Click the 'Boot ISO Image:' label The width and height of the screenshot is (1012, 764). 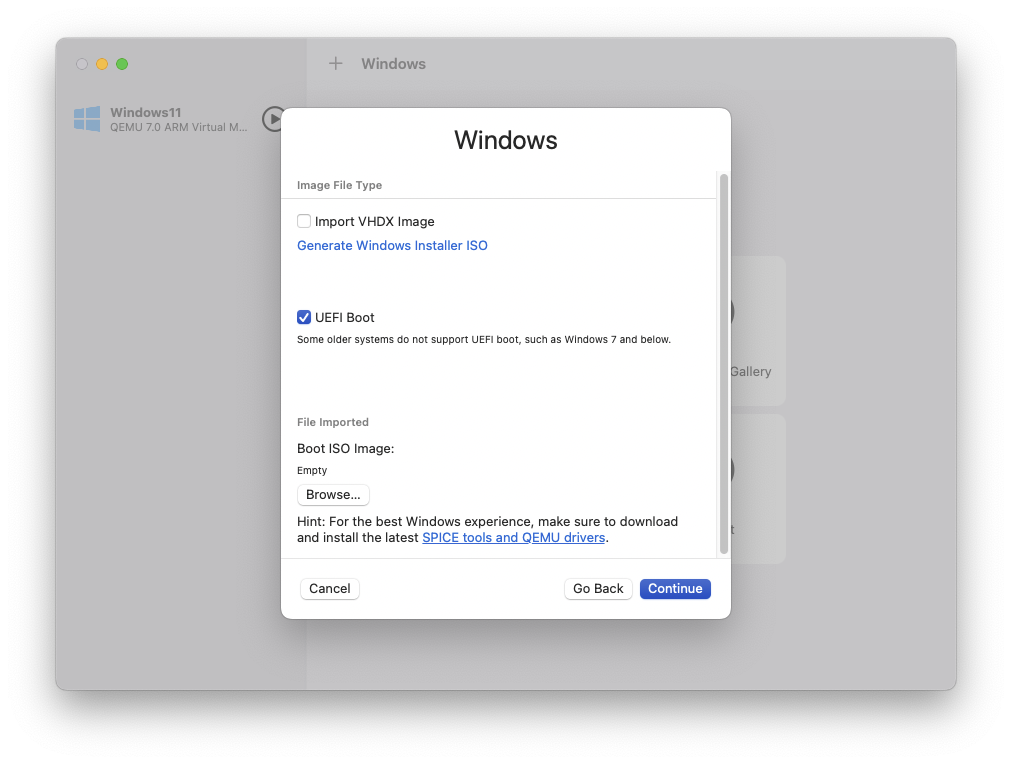click(345, 448)
